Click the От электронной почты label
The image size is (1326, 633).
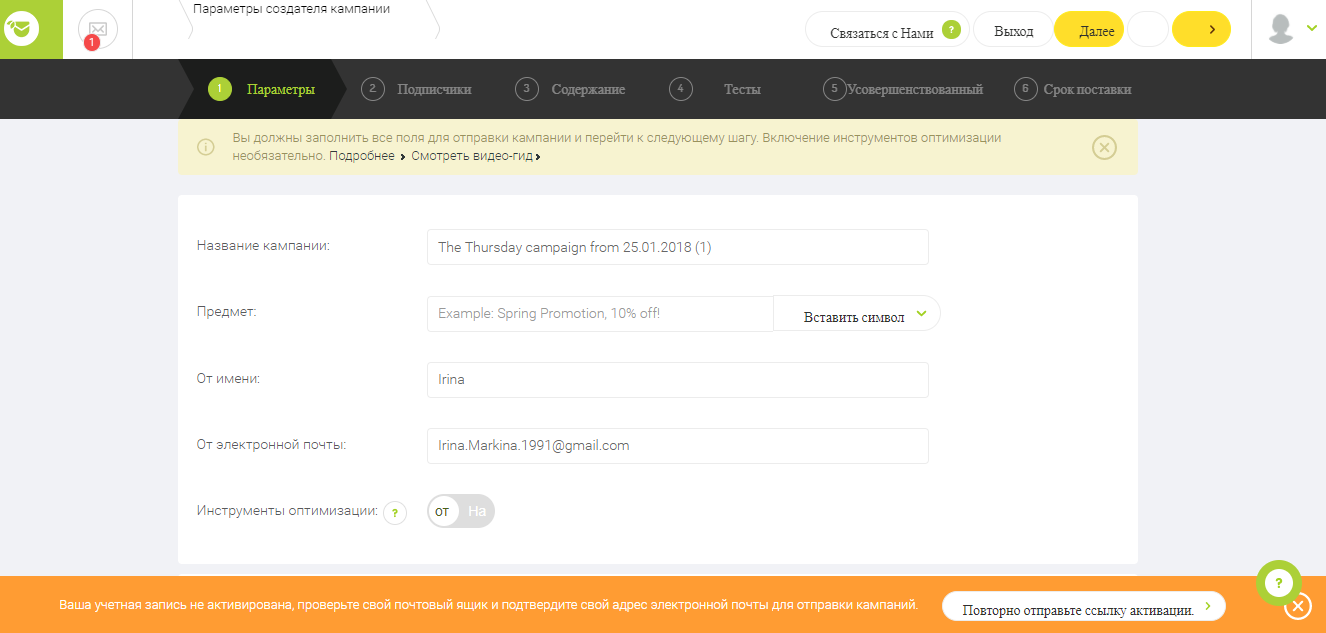[271, 444]
